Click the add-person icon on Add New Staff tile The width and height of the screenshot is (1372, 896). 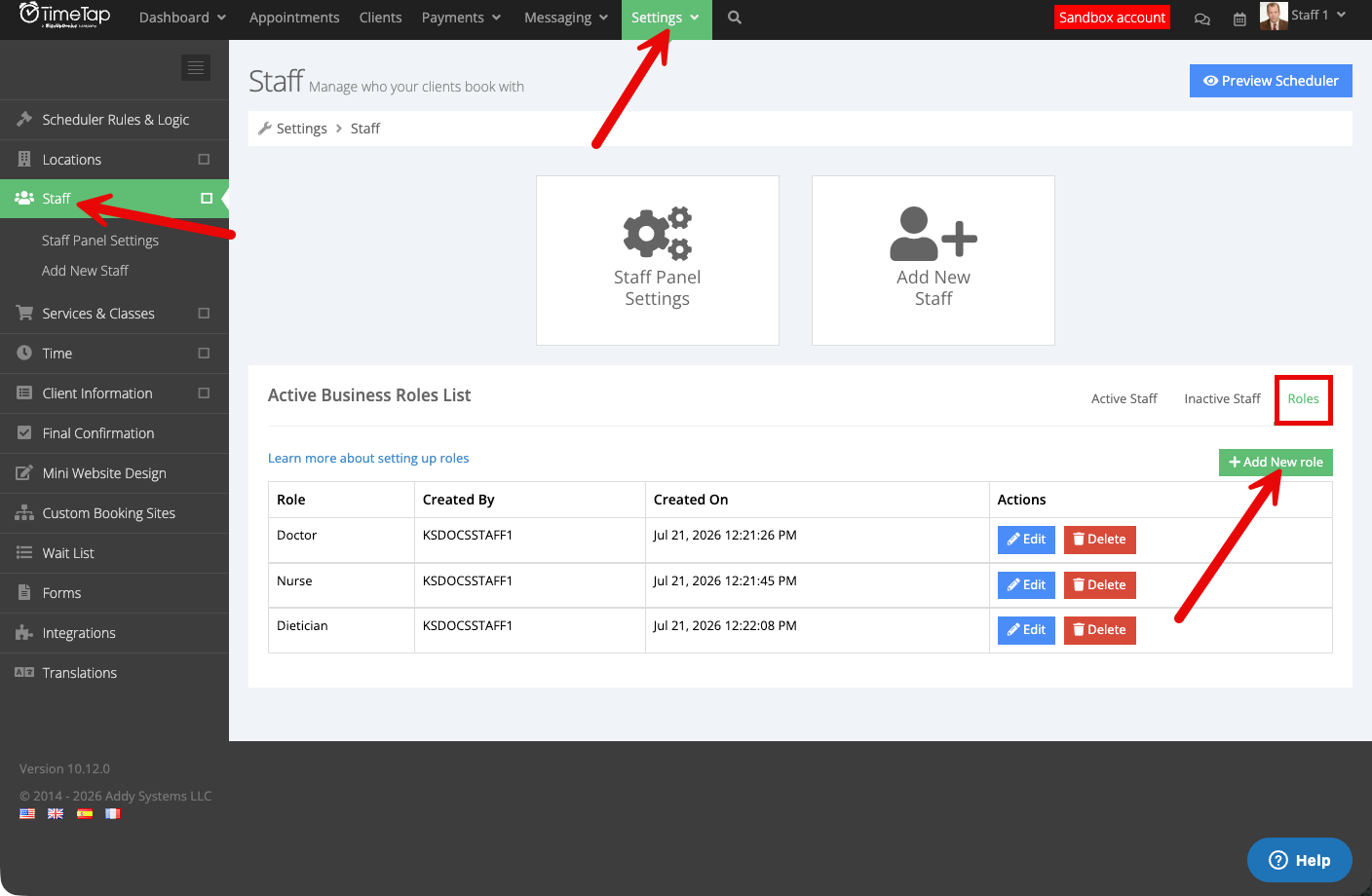click(x=934, y=234)
